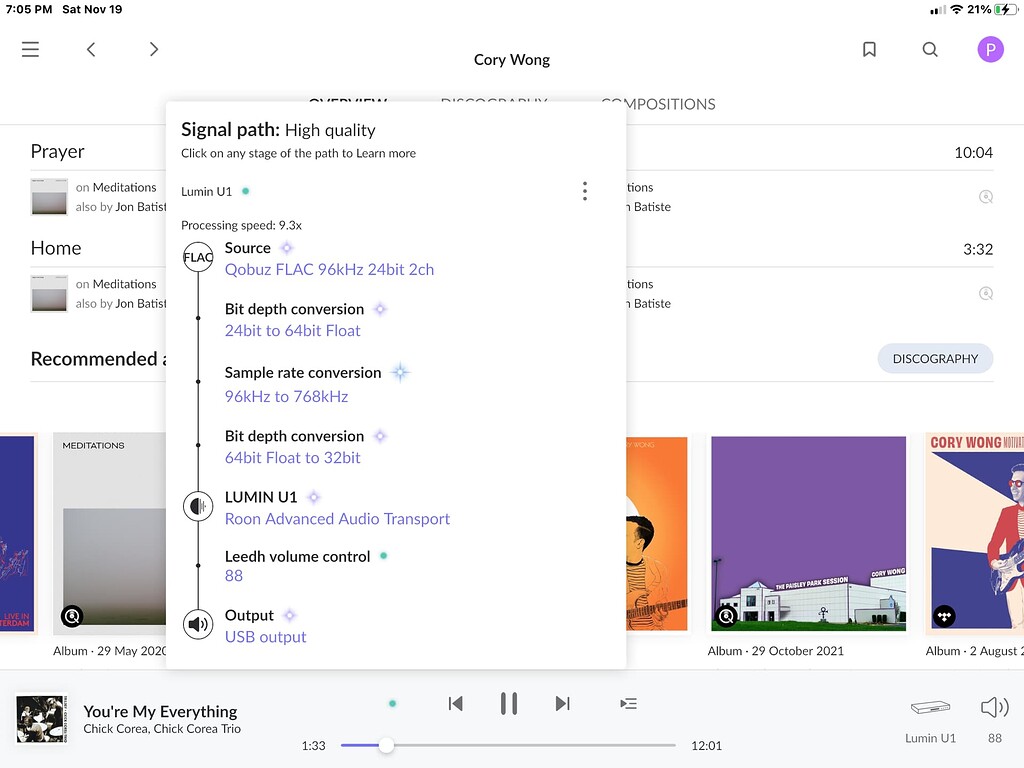Switch to the DISCOGRAPHY tab
1024x768 pixels.
pyautogui.click(x=493, y=103)
